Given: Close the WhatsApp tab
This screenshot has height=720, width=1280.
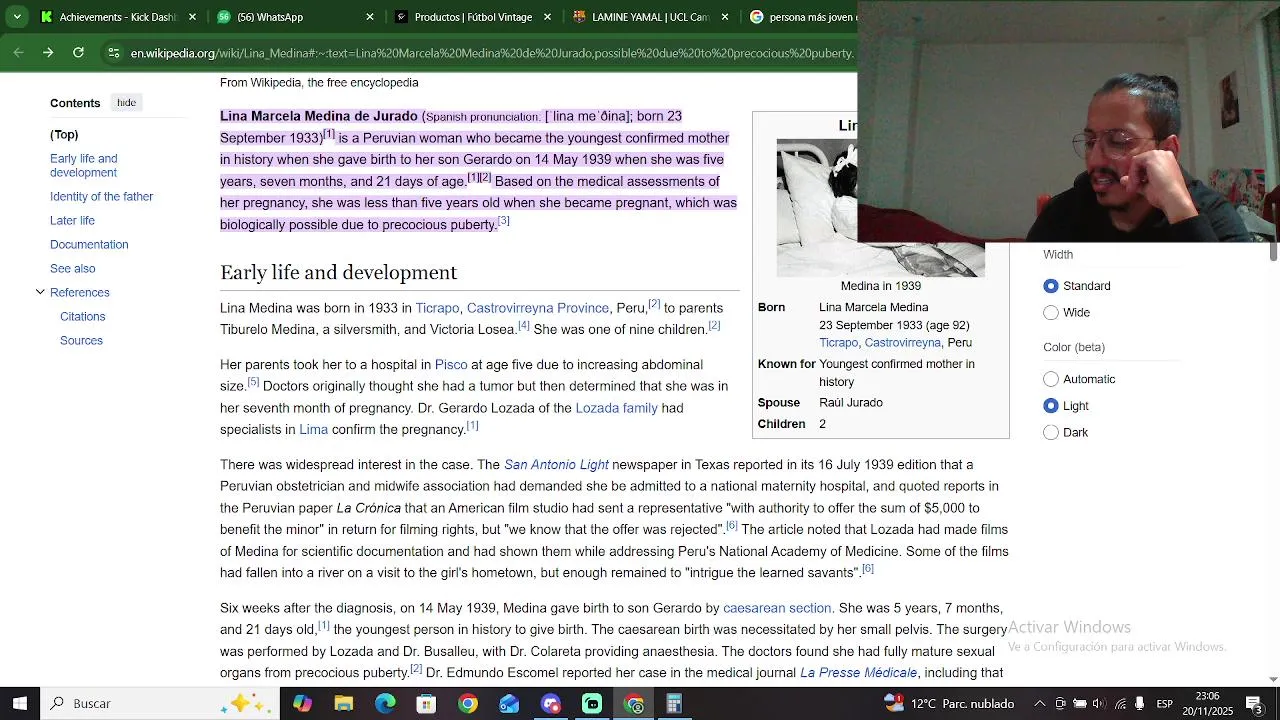Looking at the screenshot, I should tap(370, 17).
